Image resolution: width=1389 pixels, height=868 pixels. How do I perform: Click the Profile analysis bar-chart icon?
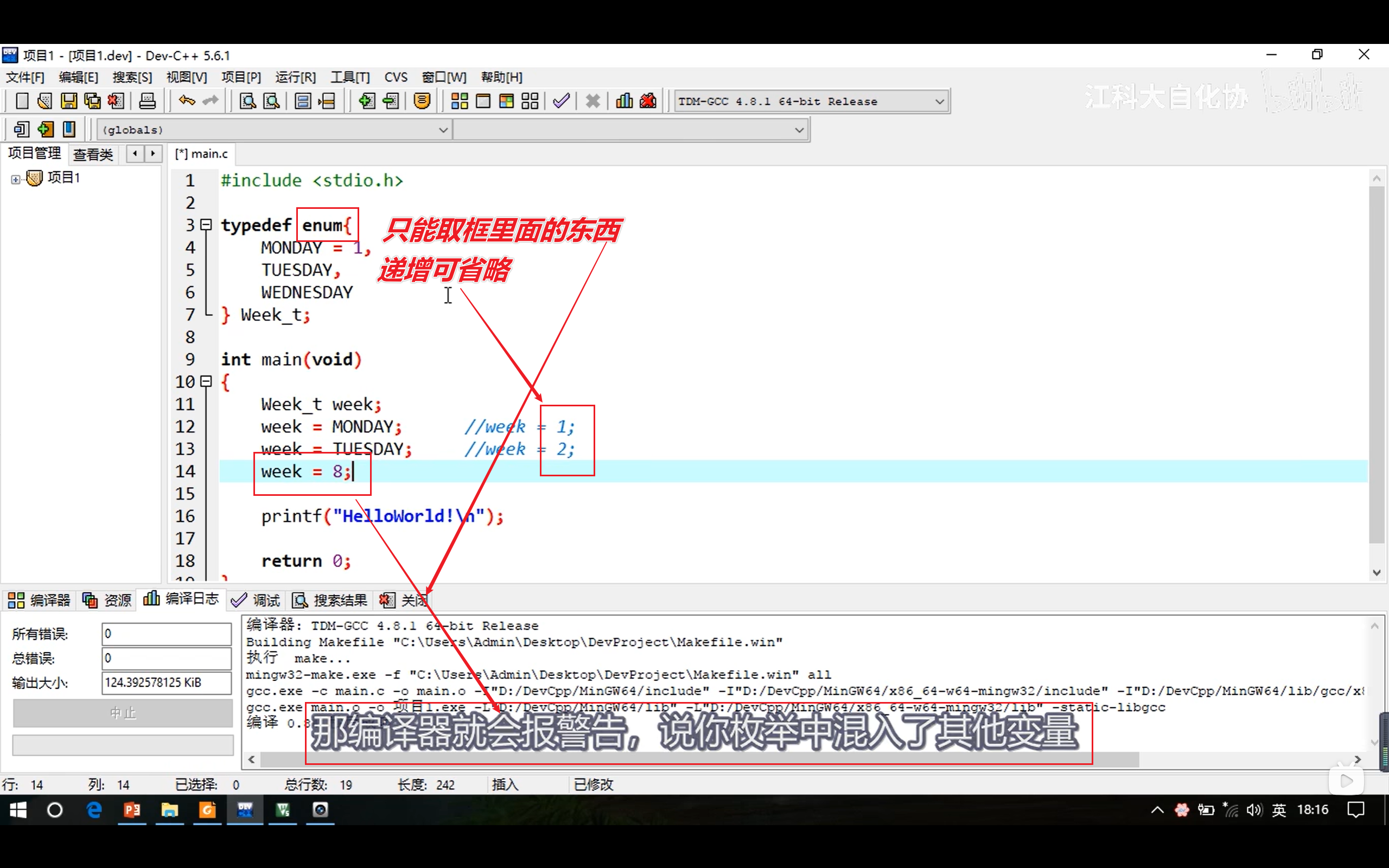pos(624,101)
